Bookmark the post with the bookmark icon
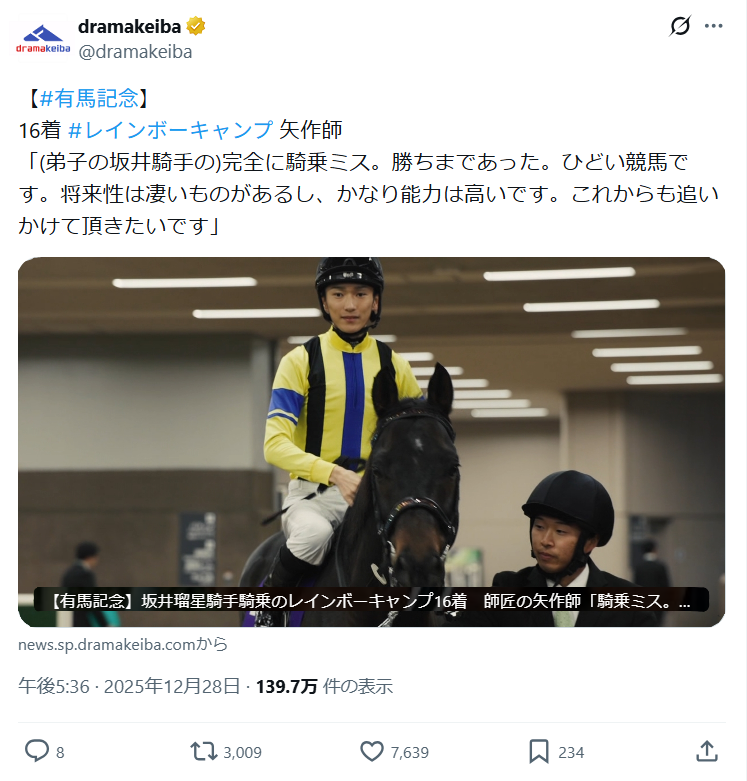The width and height of the screenshot is (747, 781). pos(539,751)
